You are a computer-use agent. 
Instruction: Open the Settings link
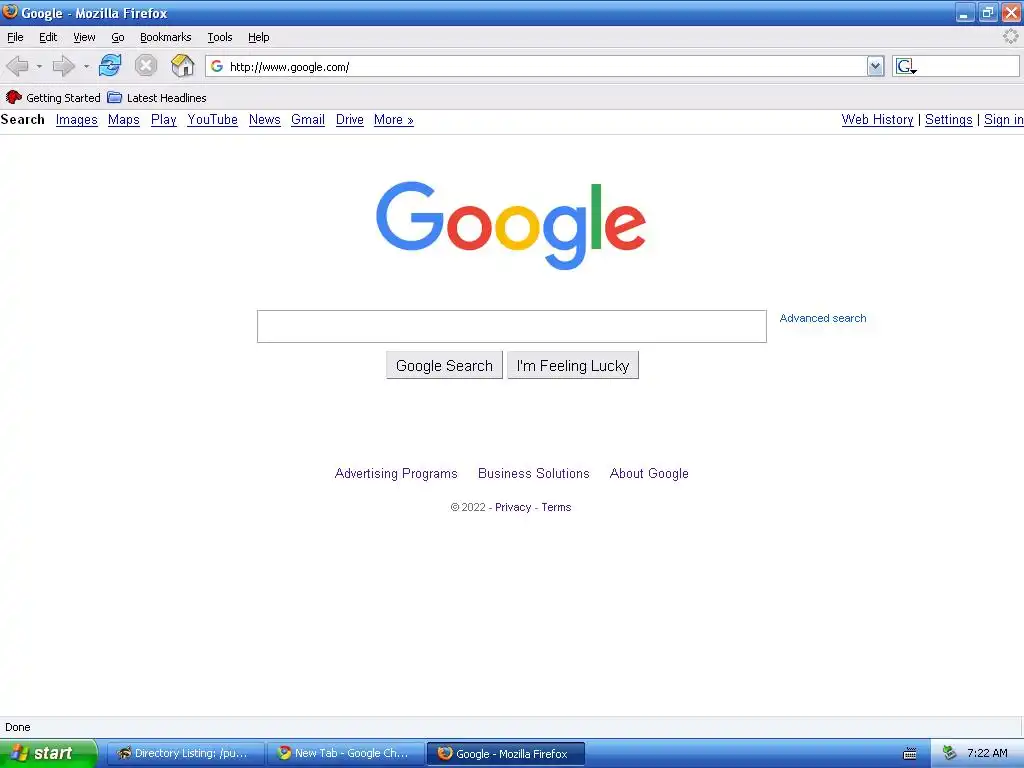point(948,120)
